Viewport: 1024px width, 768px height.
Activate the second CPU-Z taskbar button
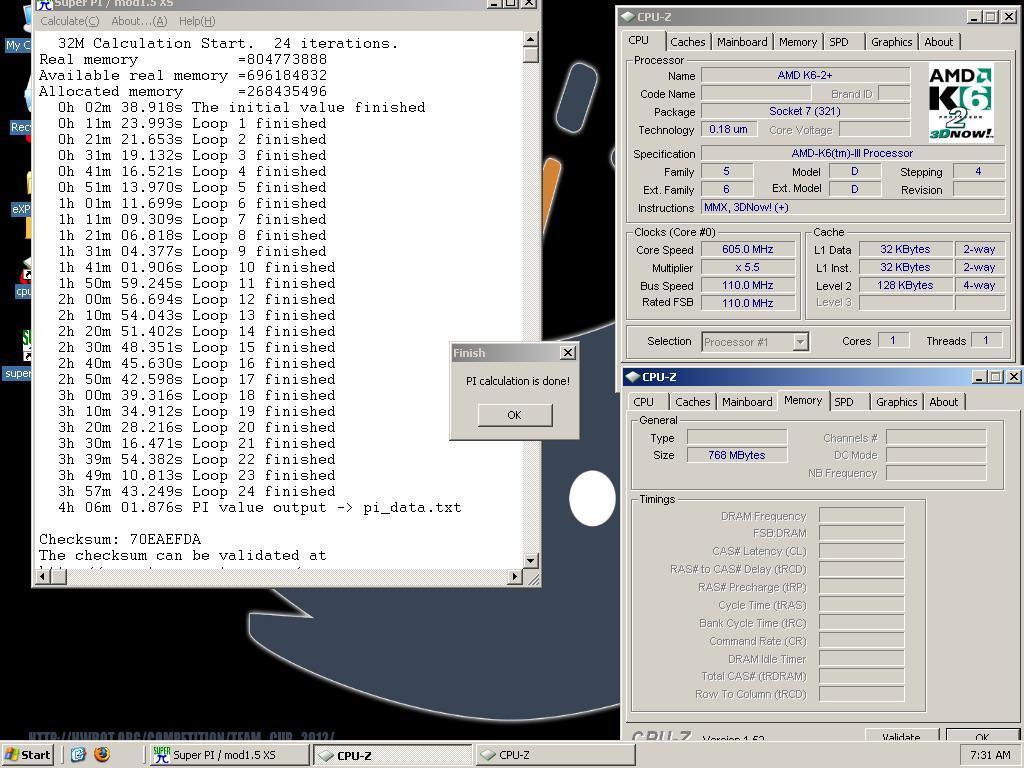click(555, 755)
